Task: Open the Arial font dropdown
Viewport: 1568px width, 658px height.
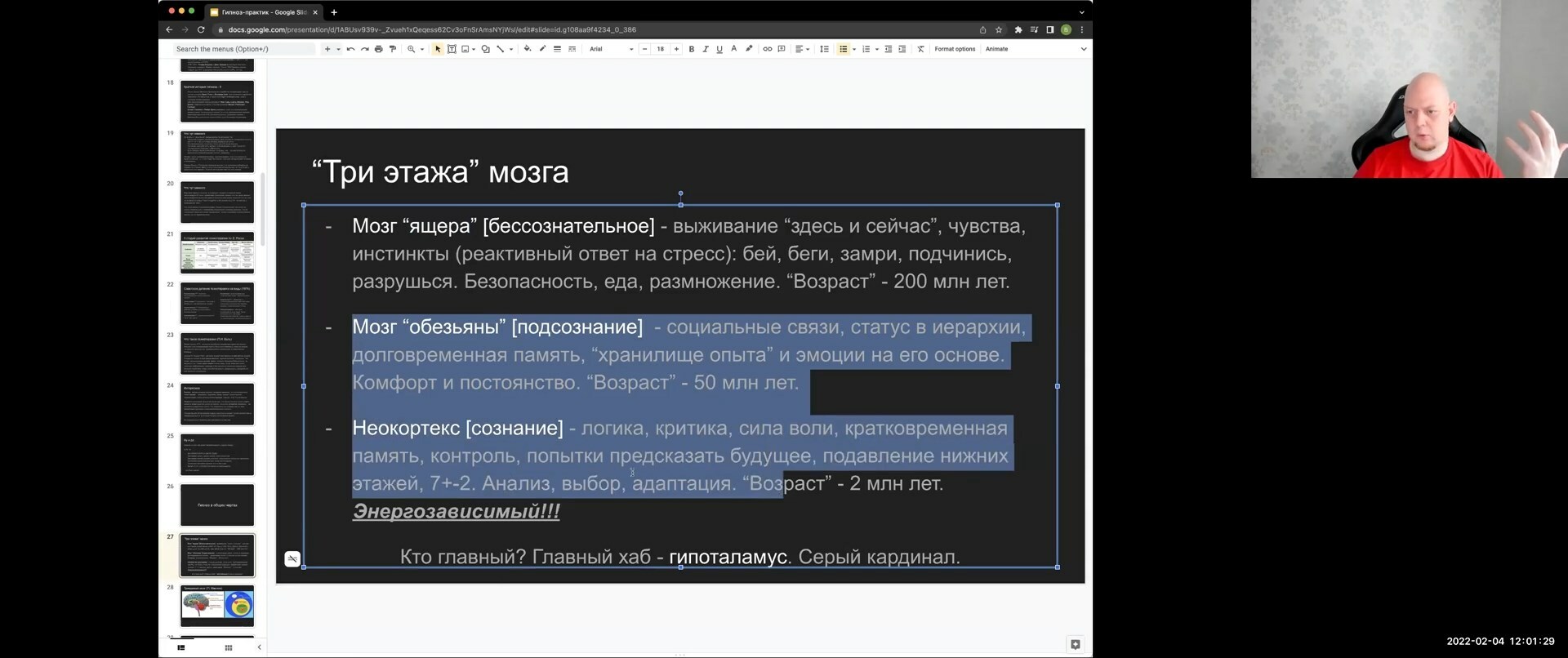Action: click(x=611, y=49)
